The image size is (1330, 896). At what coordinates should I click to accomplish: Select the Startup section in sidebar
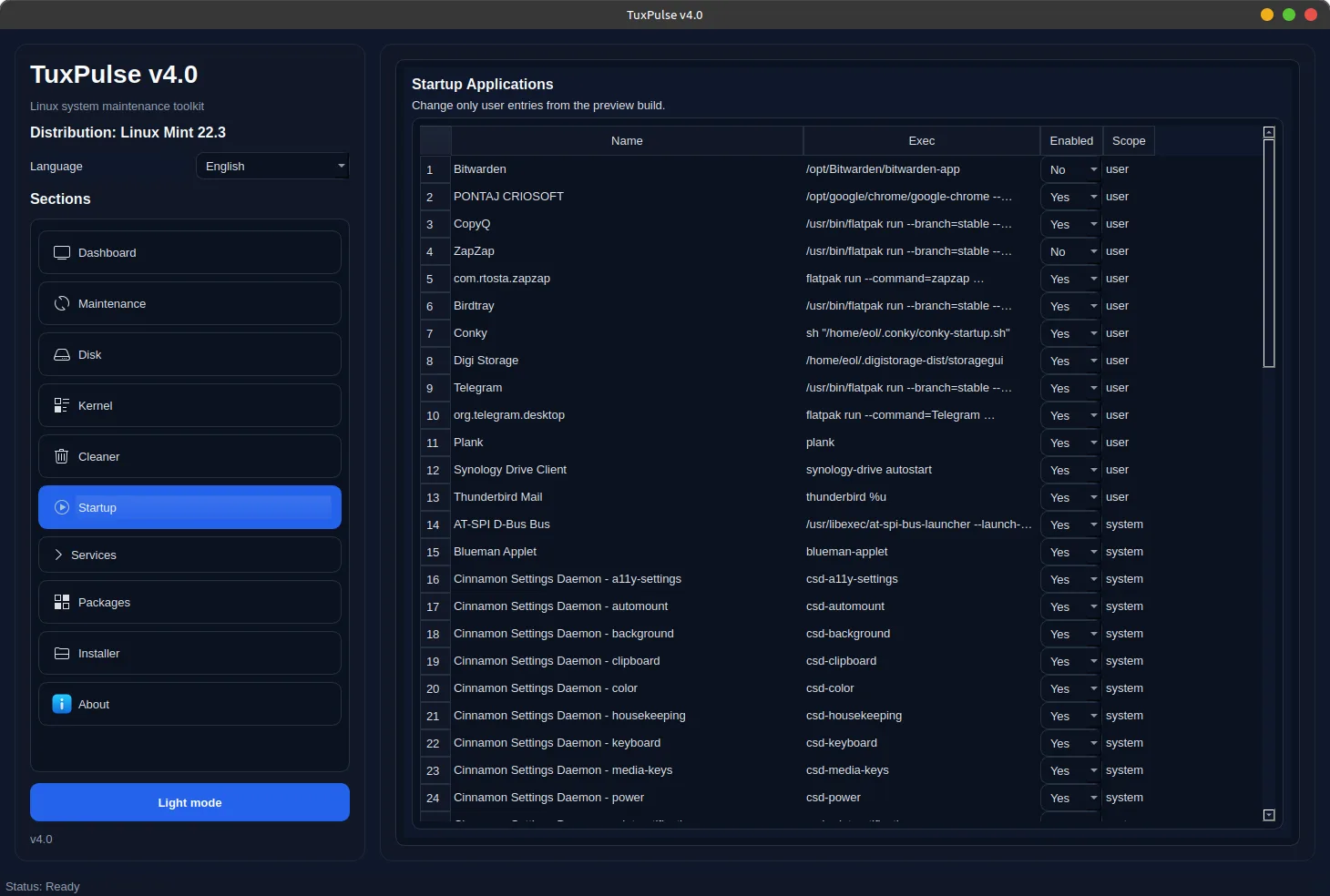189,507
